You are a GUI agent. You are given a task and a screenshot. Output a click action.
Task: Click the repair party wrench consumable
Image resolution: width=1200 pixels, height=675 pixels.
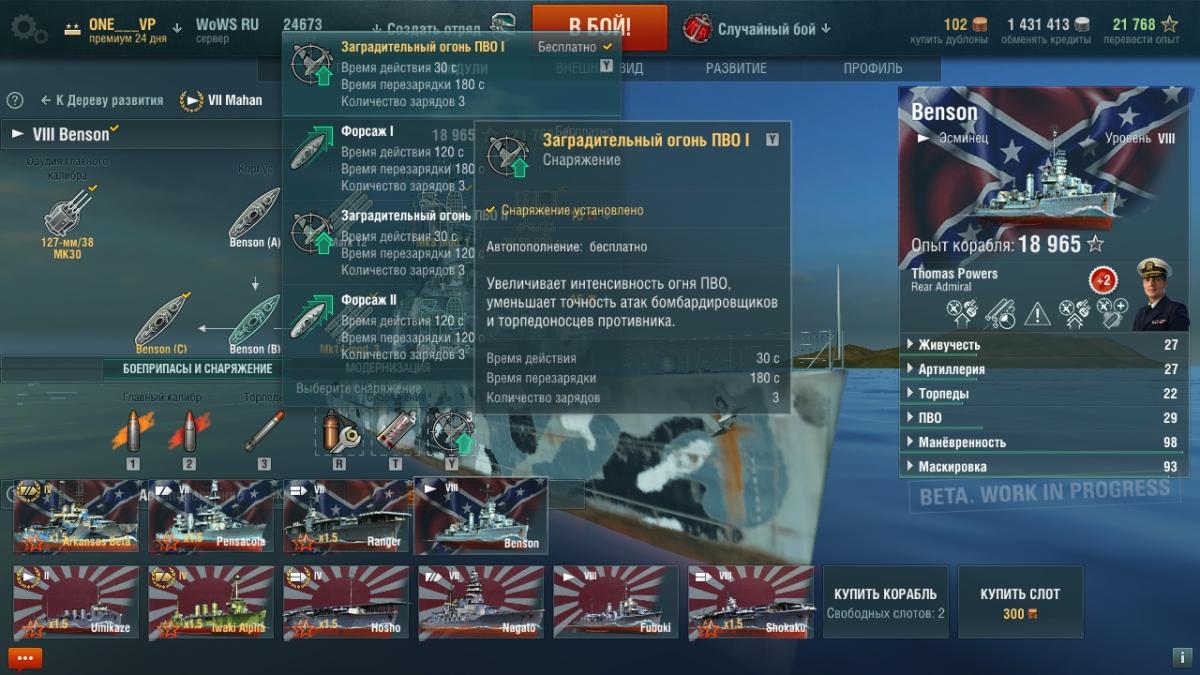click(340, 431)
